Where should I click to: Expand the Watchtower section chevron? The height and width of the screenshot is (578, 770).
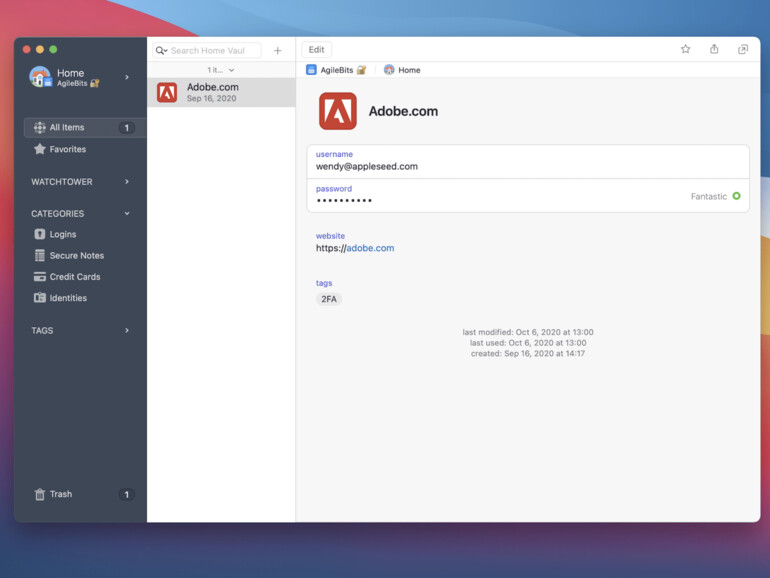[127, 182]
